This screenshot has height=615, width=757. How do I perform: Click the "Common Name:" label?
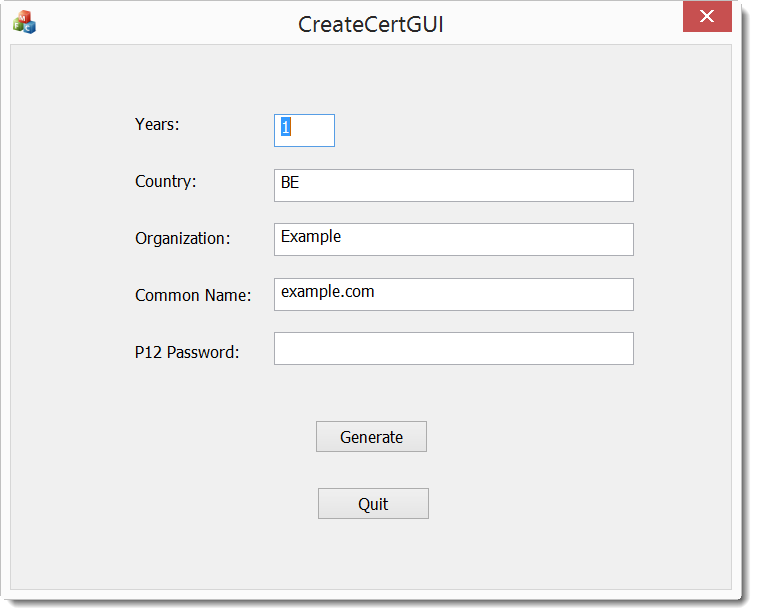[x=193, y=296]
